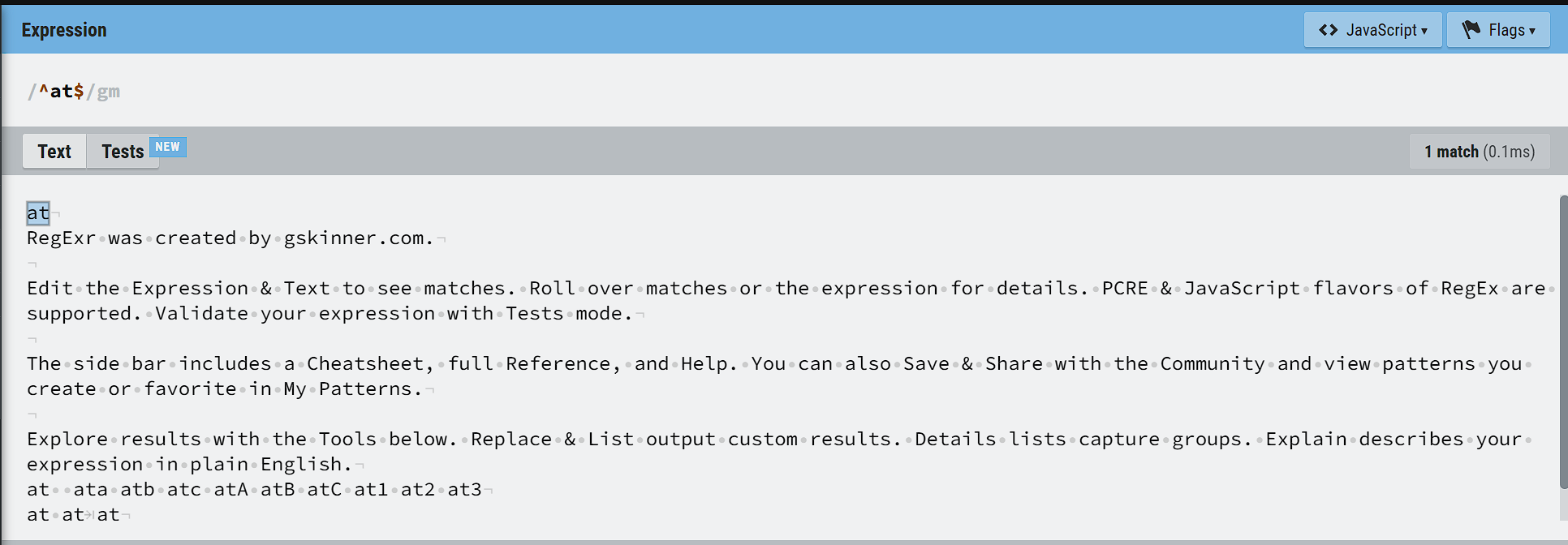The height and width of the screenshot is (545, 1568).
Task: Click the code brackets icon beside JavaScript
Action: [1328, 30]
